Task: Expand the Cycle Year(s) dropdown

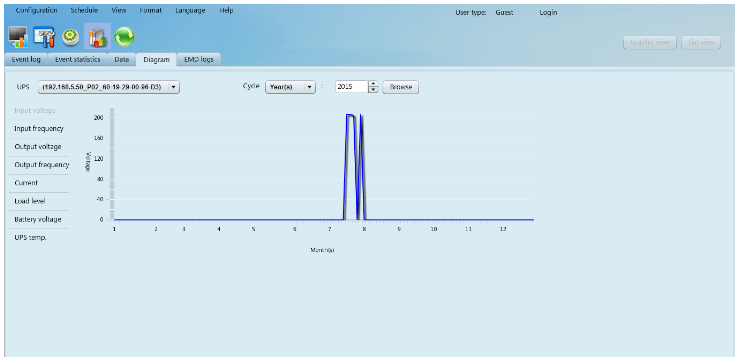Action: [290, 87]
